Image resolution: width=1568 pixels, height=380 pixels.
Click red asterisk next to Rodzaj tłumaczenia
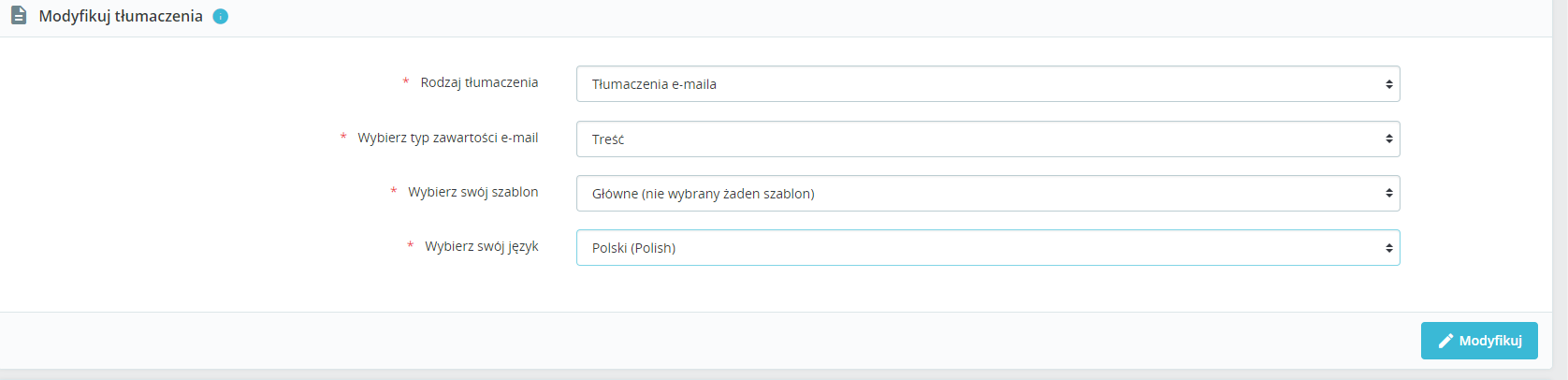[406, 82]
